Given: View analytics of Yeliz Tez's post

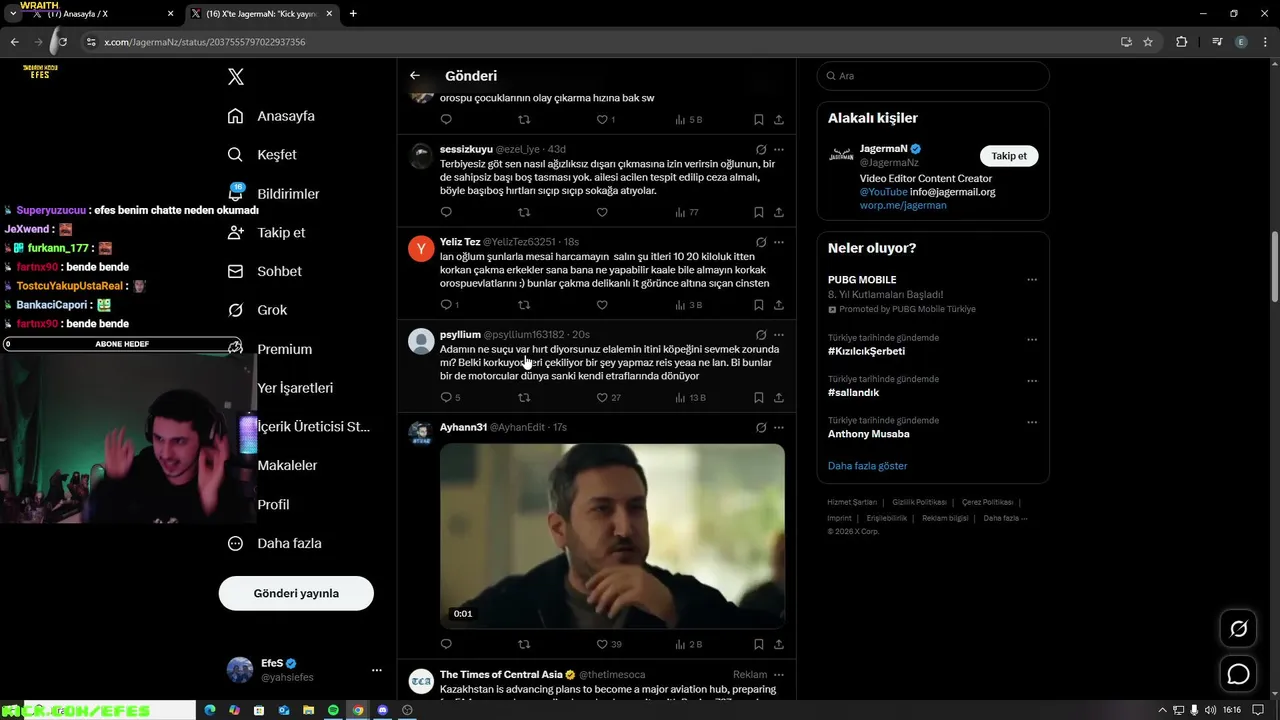Looking at the screenshot, I should point(689,305).
